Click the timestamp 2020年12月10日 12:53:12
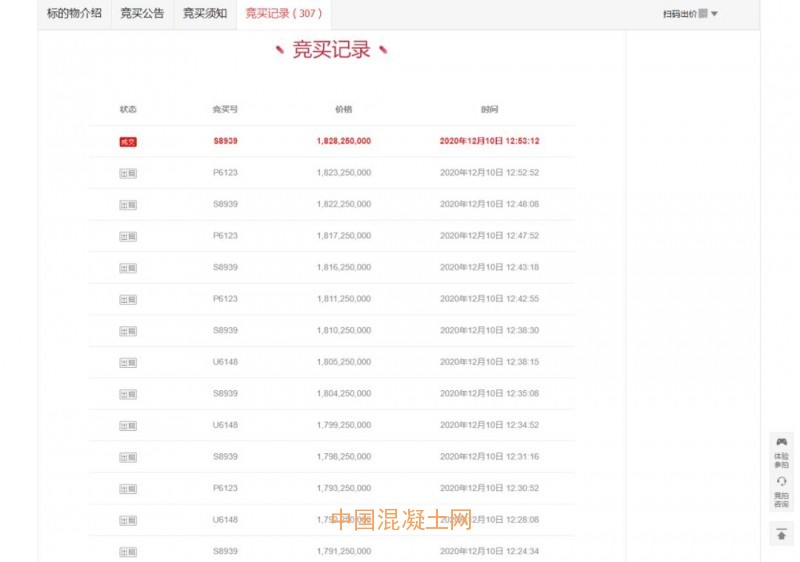The height and width of the screenshot is (562, 800). pyautogui.click(x=489, y=141)
